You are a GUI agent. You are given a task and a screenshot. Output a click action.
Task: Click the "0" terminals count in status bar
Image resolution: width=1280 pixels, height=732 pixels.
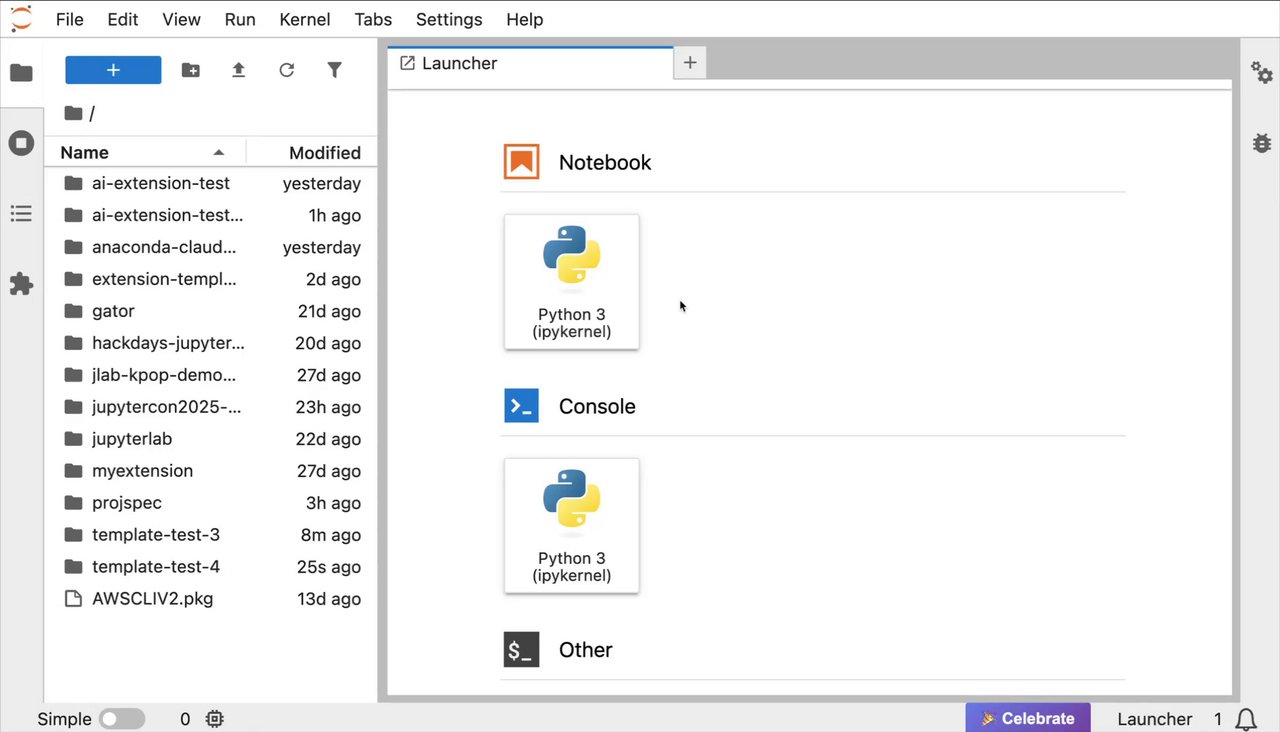(185, 719)
